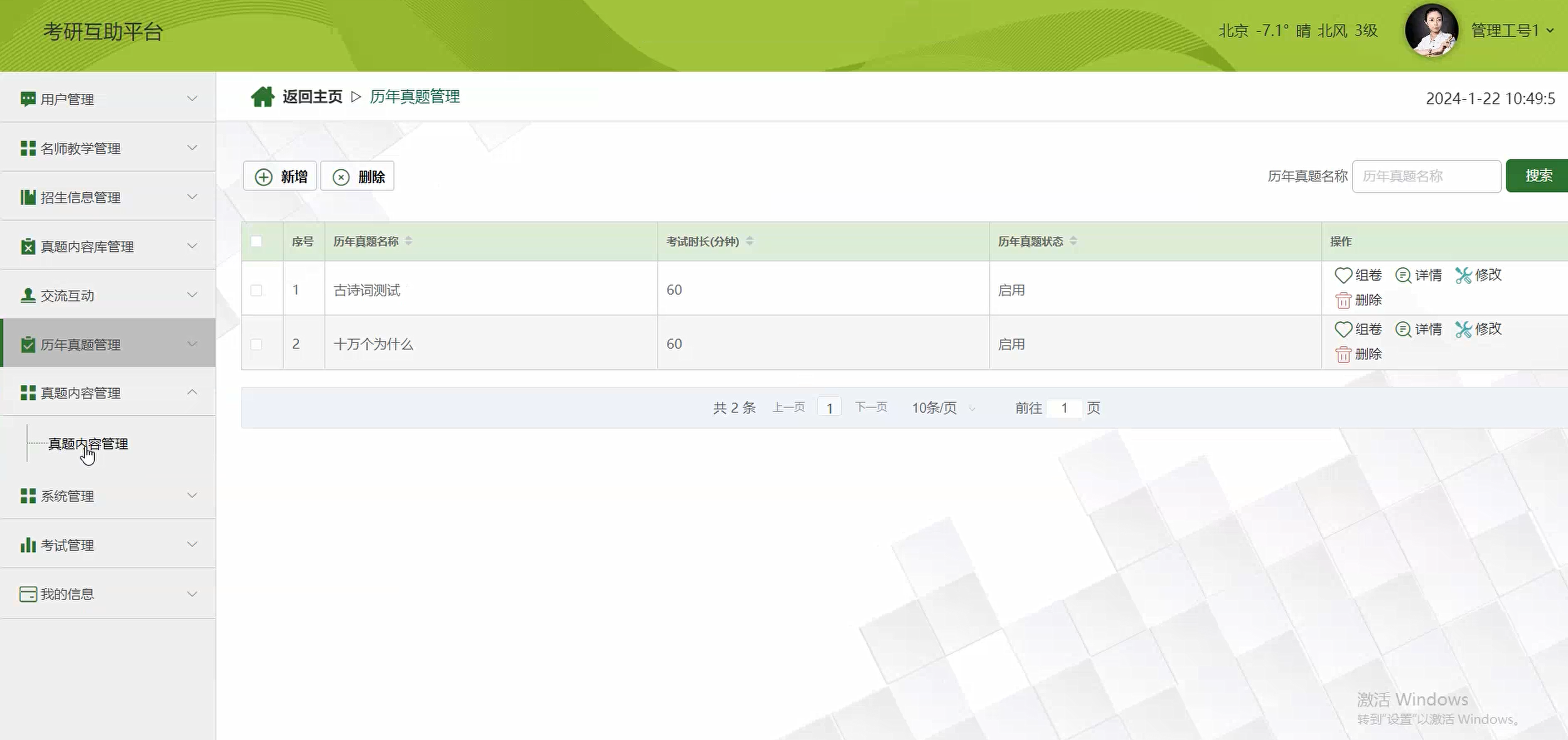Viewport: 1568px width, 740px height.
Task: Expand 用户管理 menu chevron
Action: click(192, 99)
